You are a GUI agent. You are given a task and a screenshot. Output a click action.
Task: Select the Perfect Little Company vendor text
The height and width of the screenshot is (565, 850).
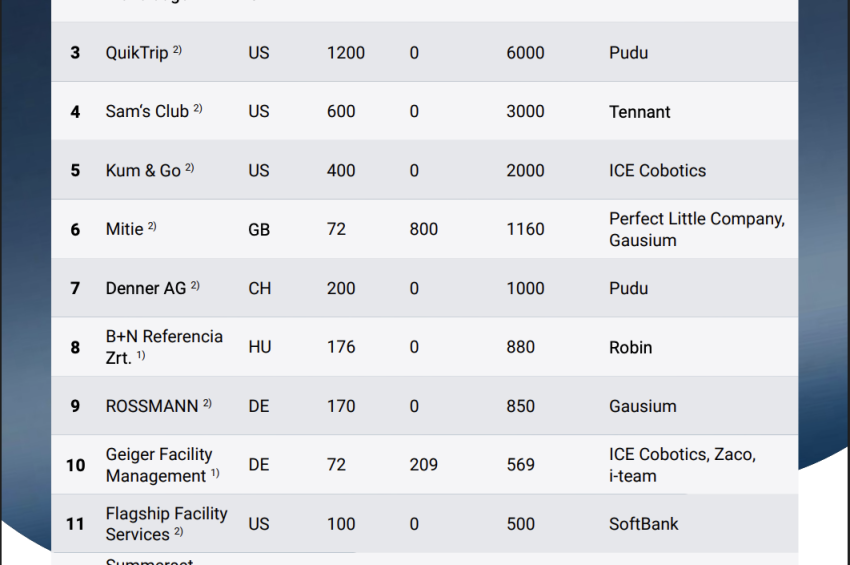(696, 219)
